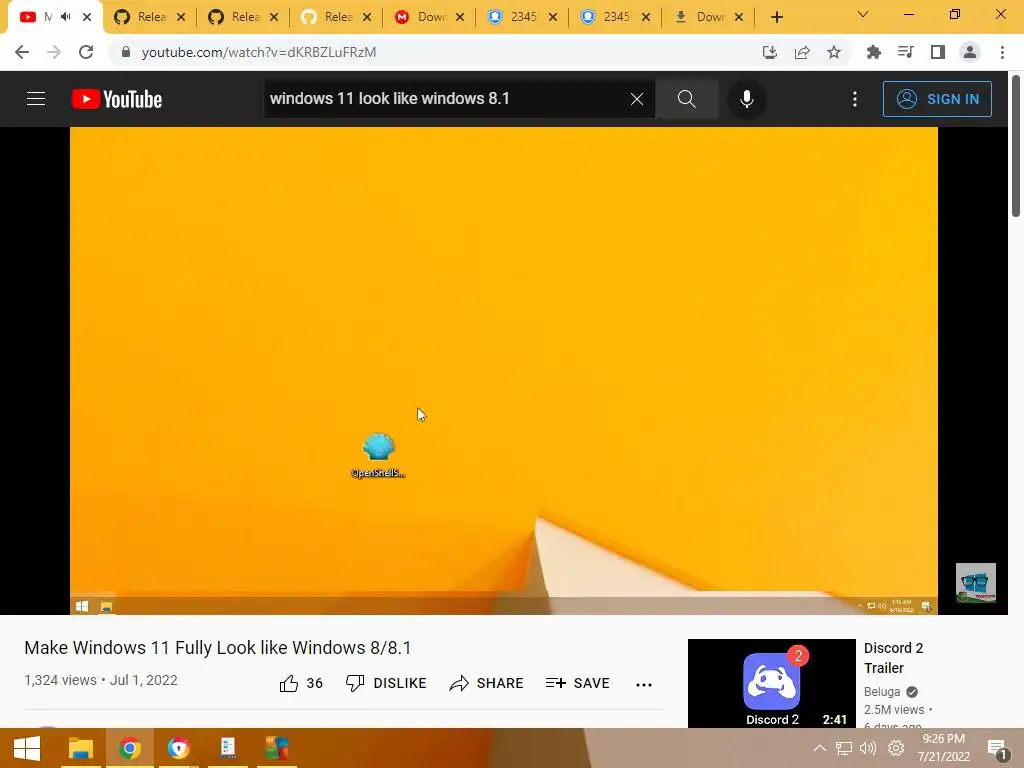Viewport: 1024px width, 768px height.
Task: Open network icon in tray
Action: [x=844, y=748]
